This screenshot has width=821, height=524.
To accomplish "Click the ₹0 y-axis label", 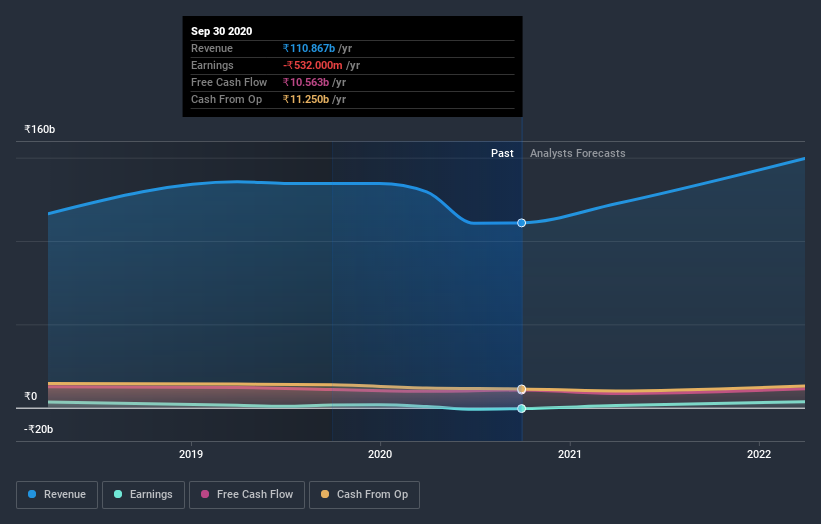I will coord(30,396).
